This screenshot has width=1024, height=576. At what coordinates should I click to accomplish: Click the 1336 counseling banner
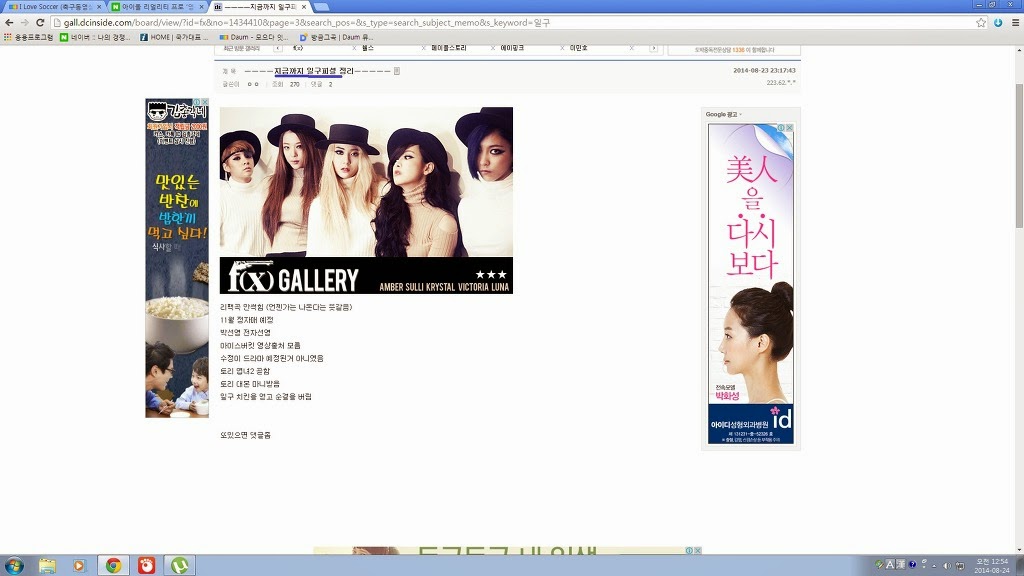pos(734,50)
